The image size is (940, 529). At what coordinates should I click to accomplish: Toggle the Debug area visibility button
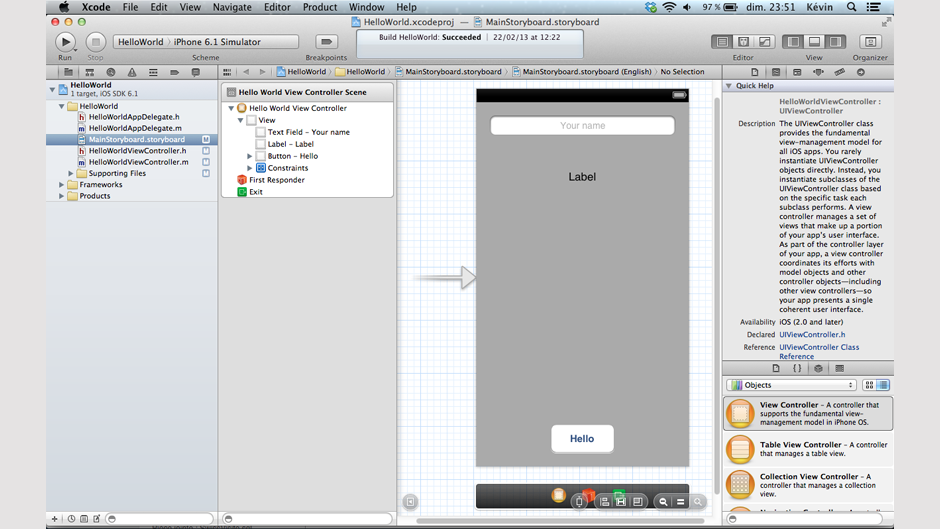pyautogui.click(x=814, y=42)
